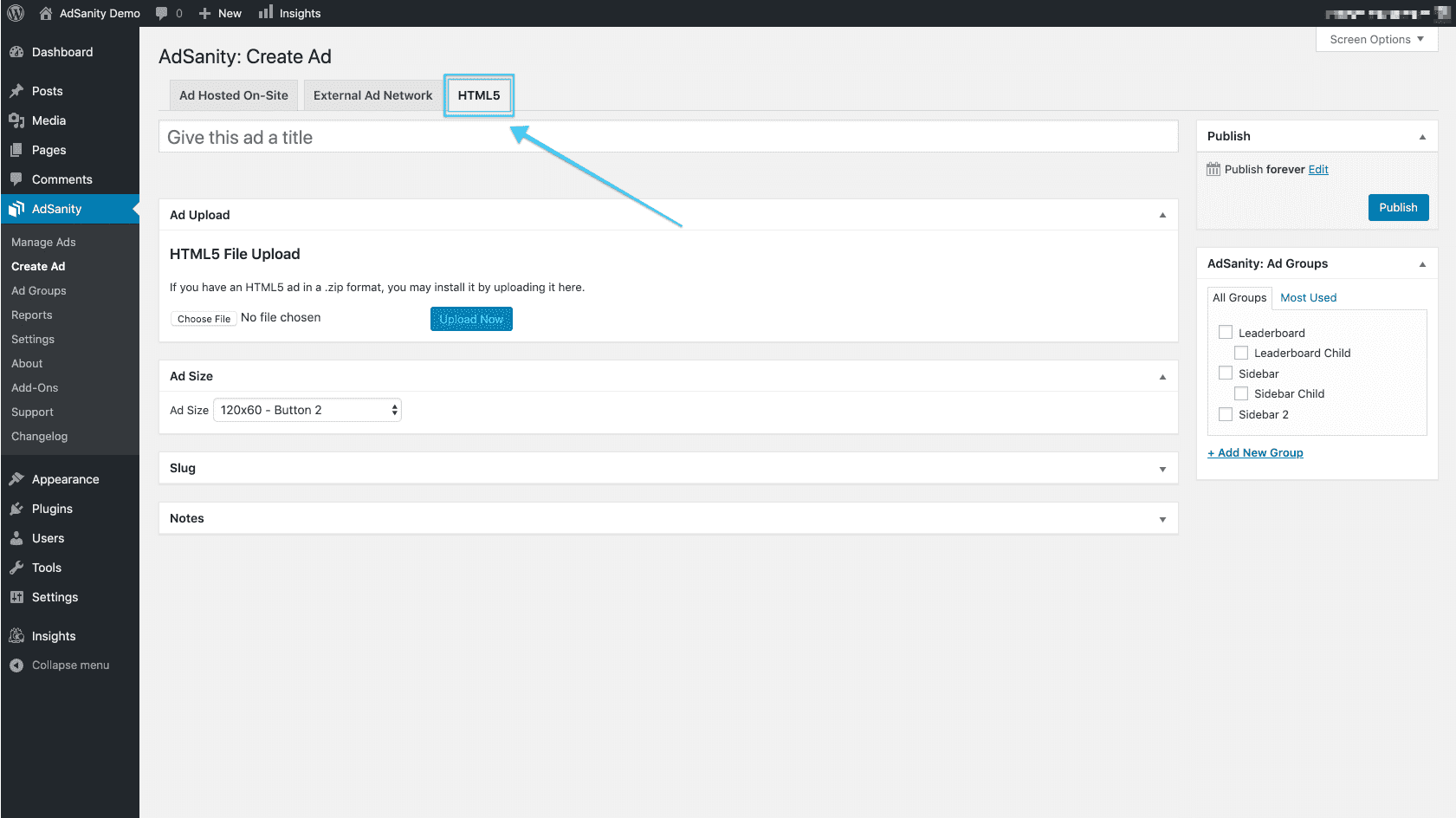Screen dimensions: 1456x818
Task: Check the Sidebar group checkbox
Action: [1226, 373]
